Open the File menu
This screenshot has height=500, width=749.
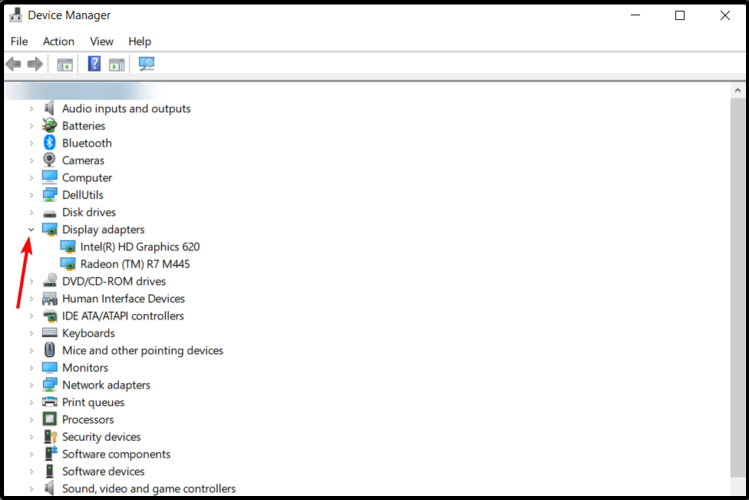coord(19,42)
